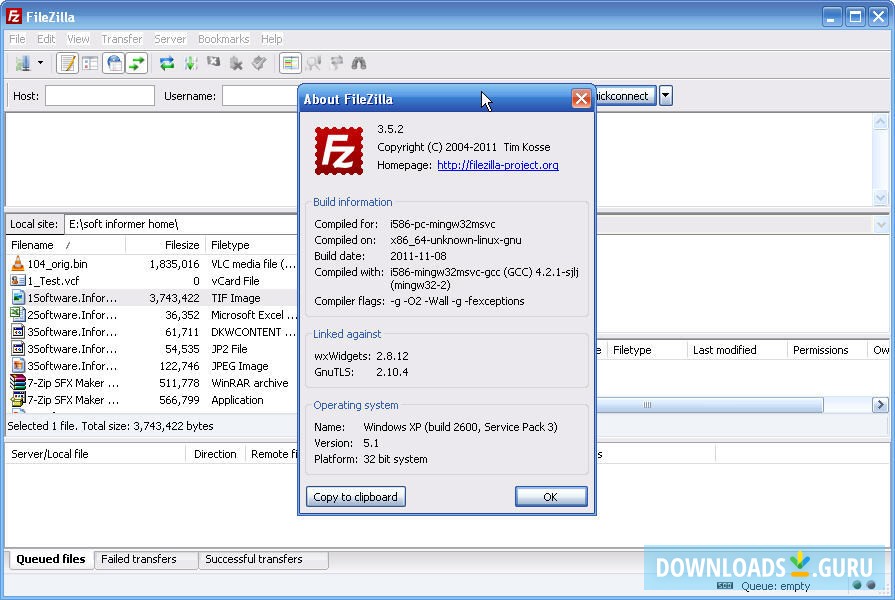The image size is (895, 600).
Task: Open the Site Manager dropdown arrow
Action: point(40,62)
